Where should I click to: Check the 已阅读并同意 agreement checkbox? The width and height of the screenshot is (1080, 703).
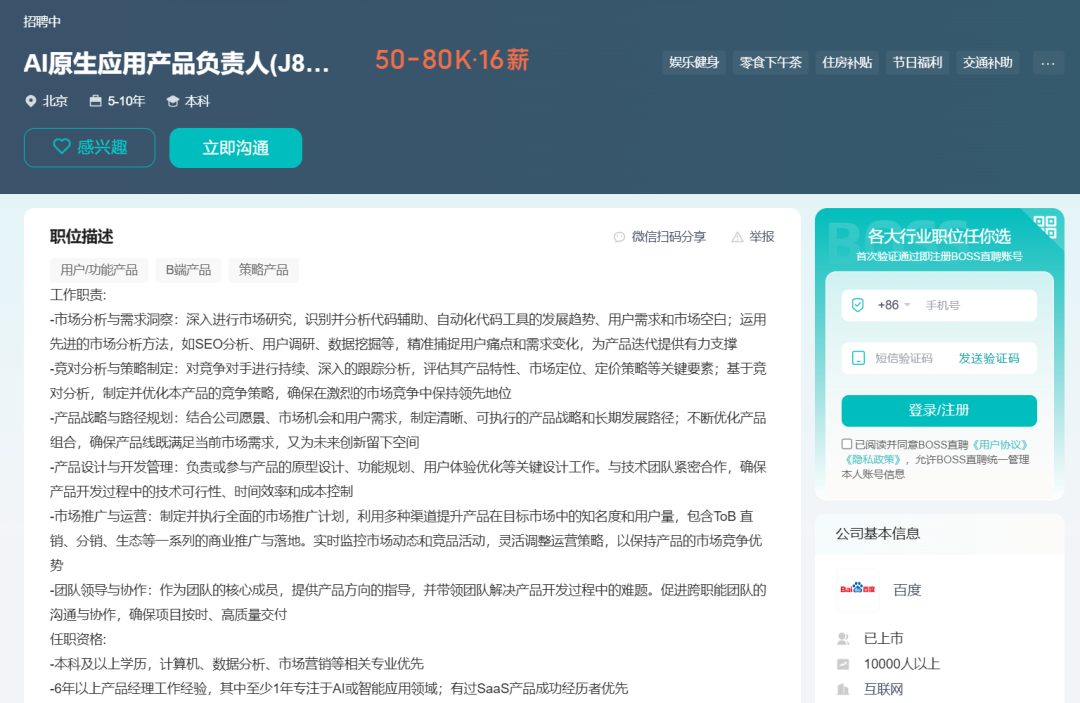click(846, 444)
